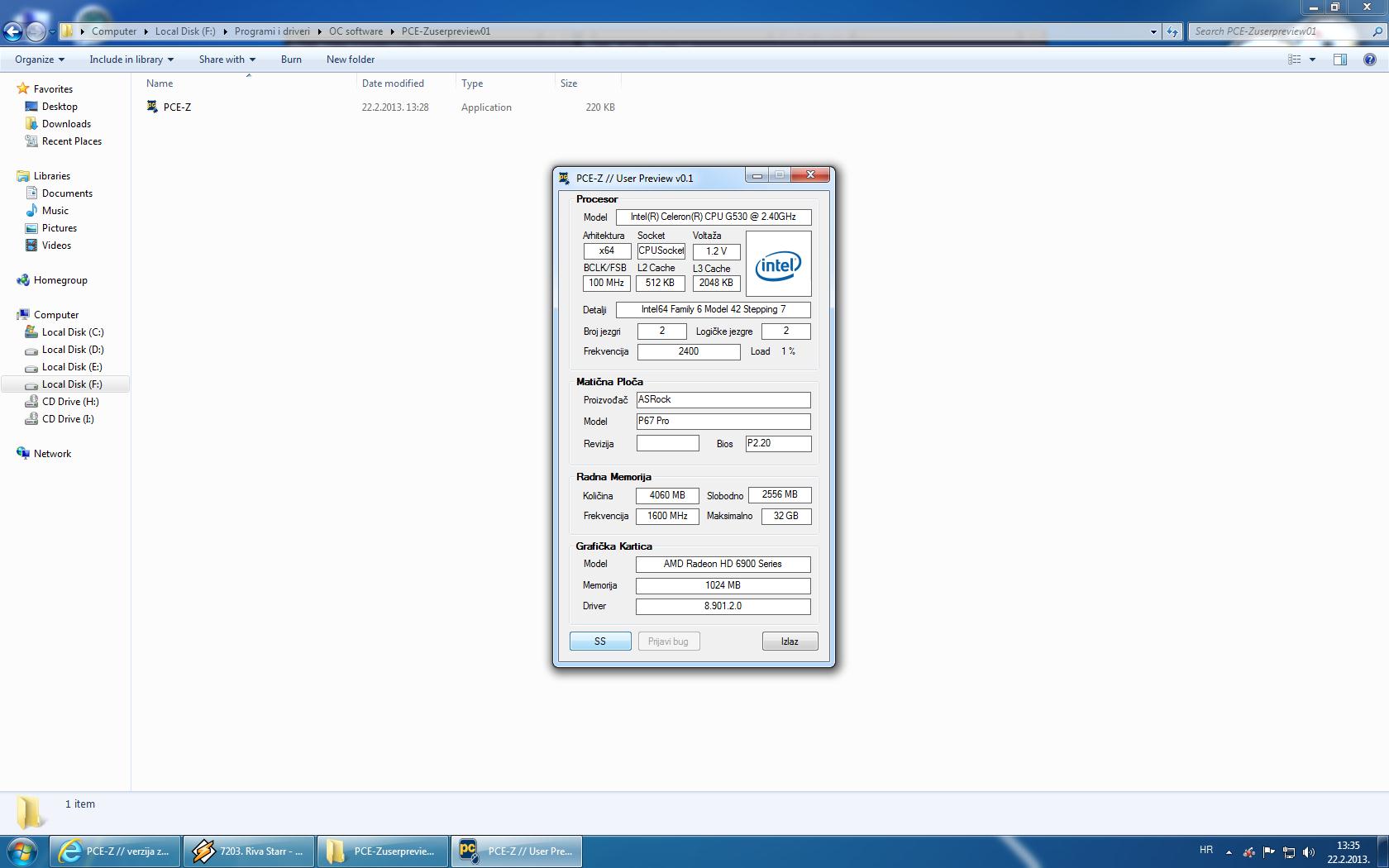1389x868 pixels.
Task: Click the volume speaker tray icon
Action: (1308, 851)
